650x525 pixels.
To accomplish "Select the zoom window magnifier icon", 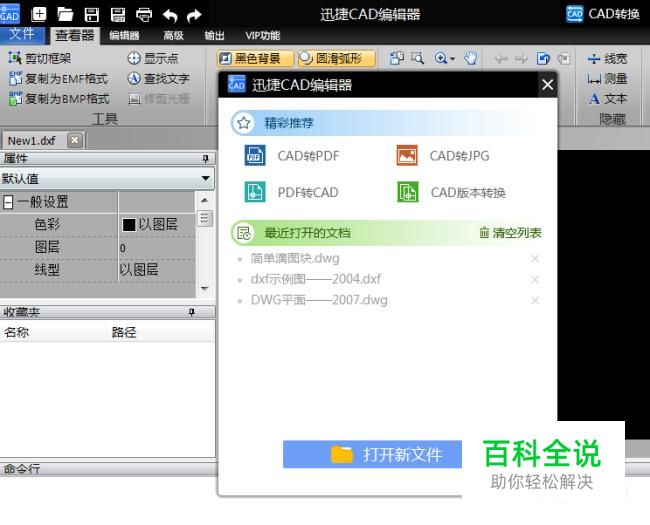I will pyautogui.click(x=417, y=58).
